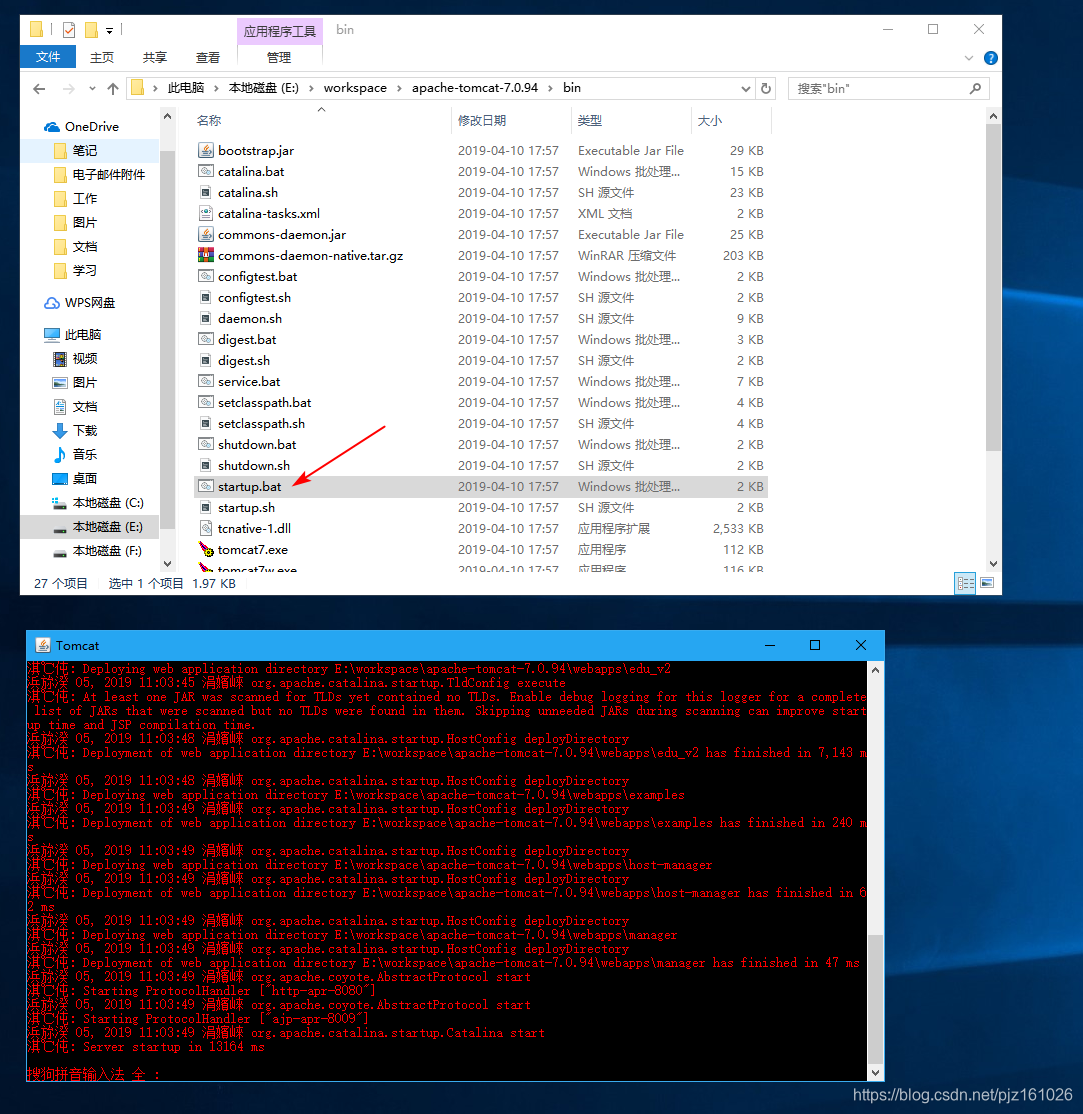The width and height of the screenshot is (1083, 1114).
Task: Click the new folder icon in quick access toolbar
Action: coord(91,30)
